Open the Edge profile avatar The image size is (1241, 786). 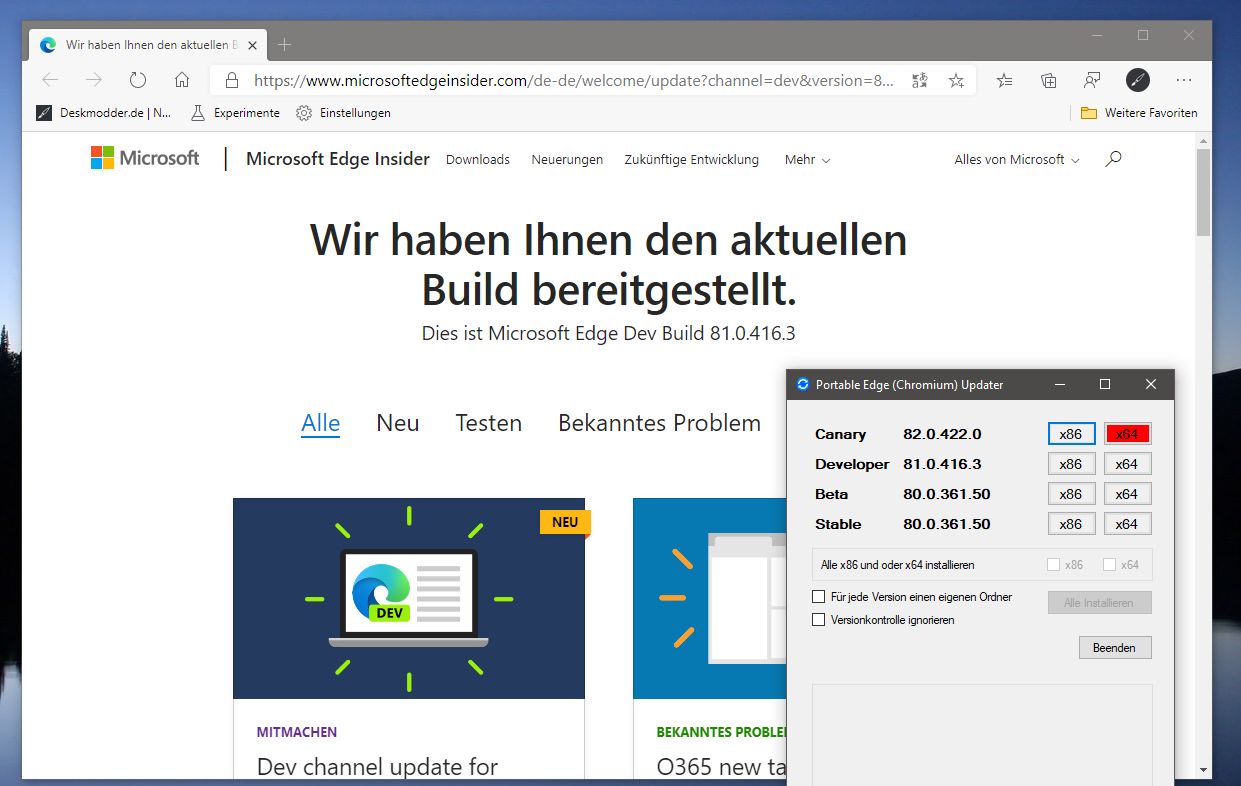pyautogui.click(x=1138, y=80)
